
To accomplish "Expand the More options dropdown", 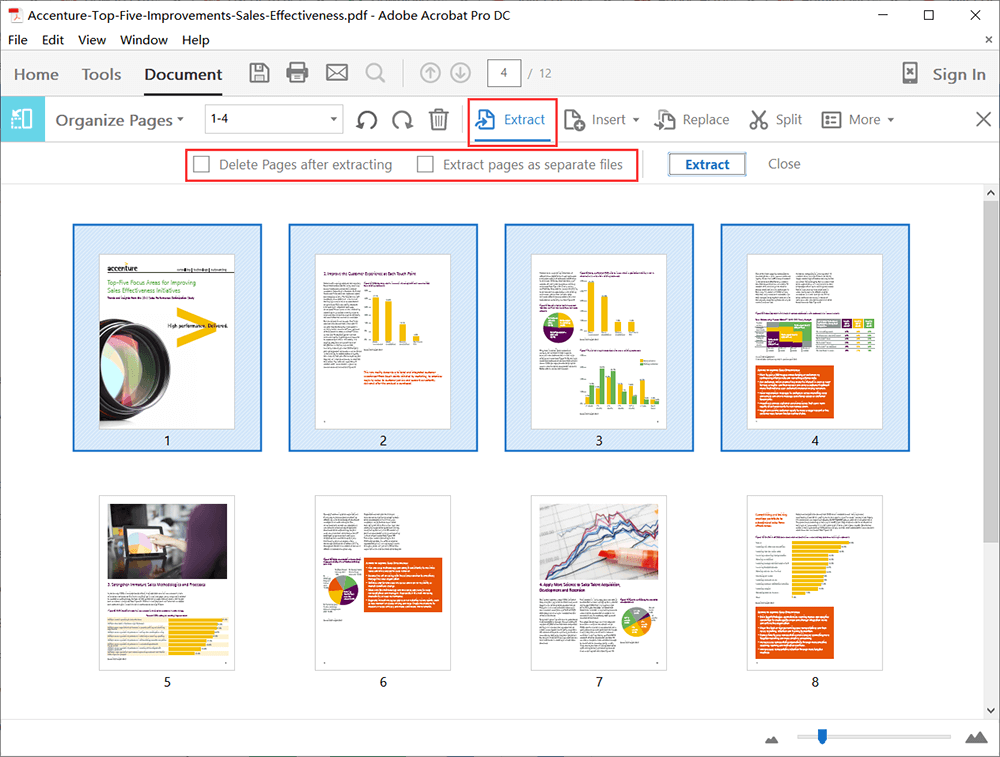I will 890,120.
